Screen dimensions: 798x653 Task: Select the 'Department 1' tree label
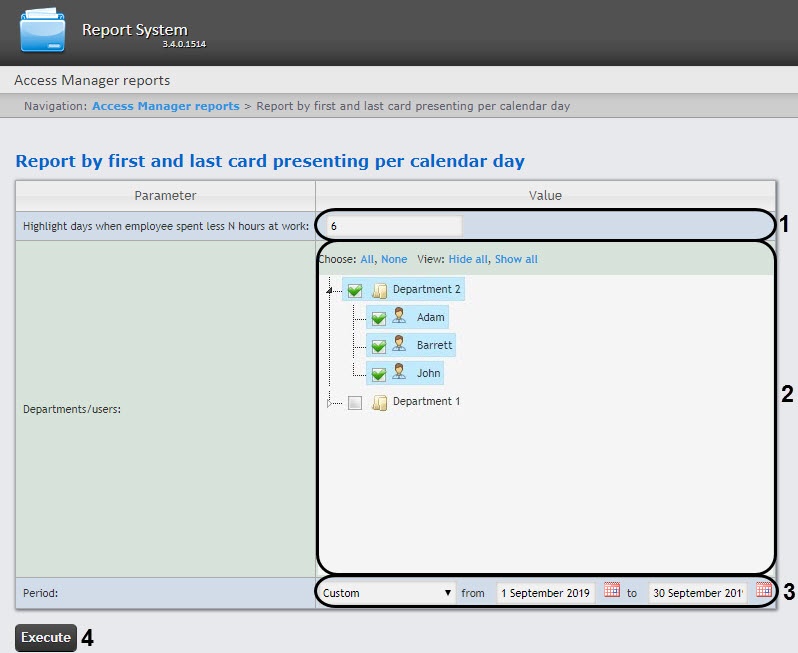point(426,401)
